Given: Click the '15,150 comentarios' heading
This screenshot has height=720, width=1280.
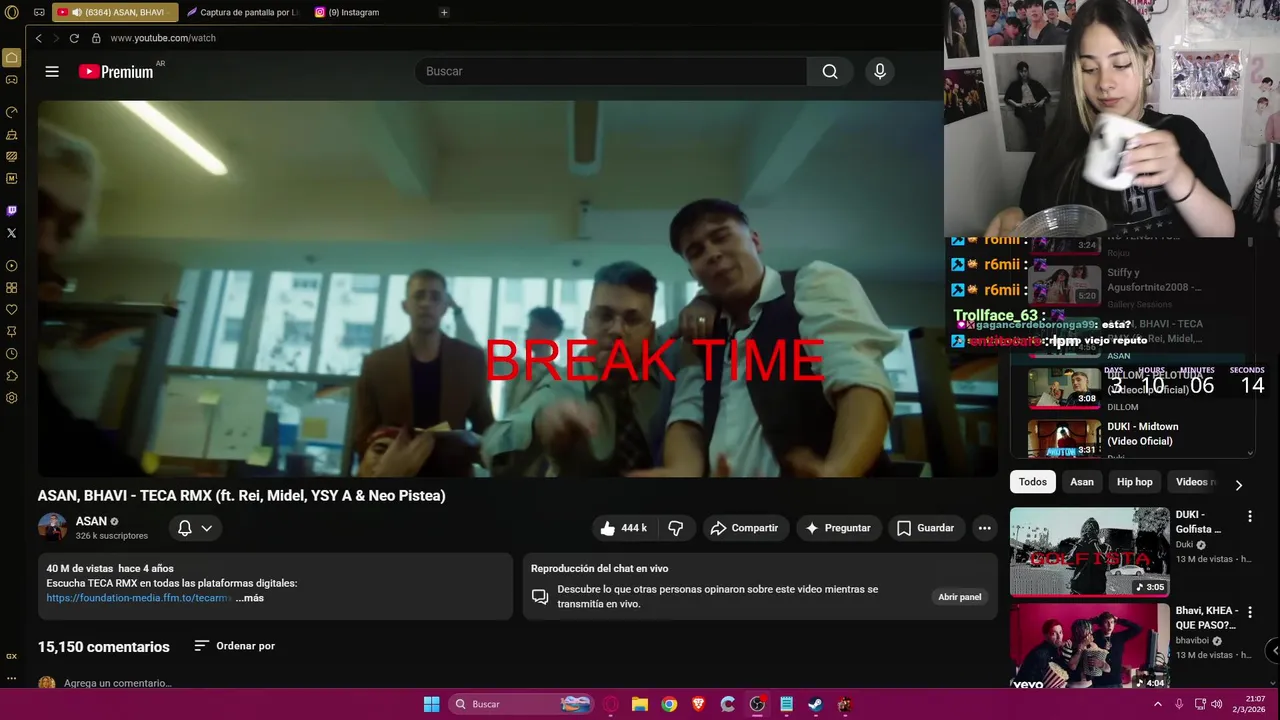Looking at the screenshot, I should coord(104,647).
